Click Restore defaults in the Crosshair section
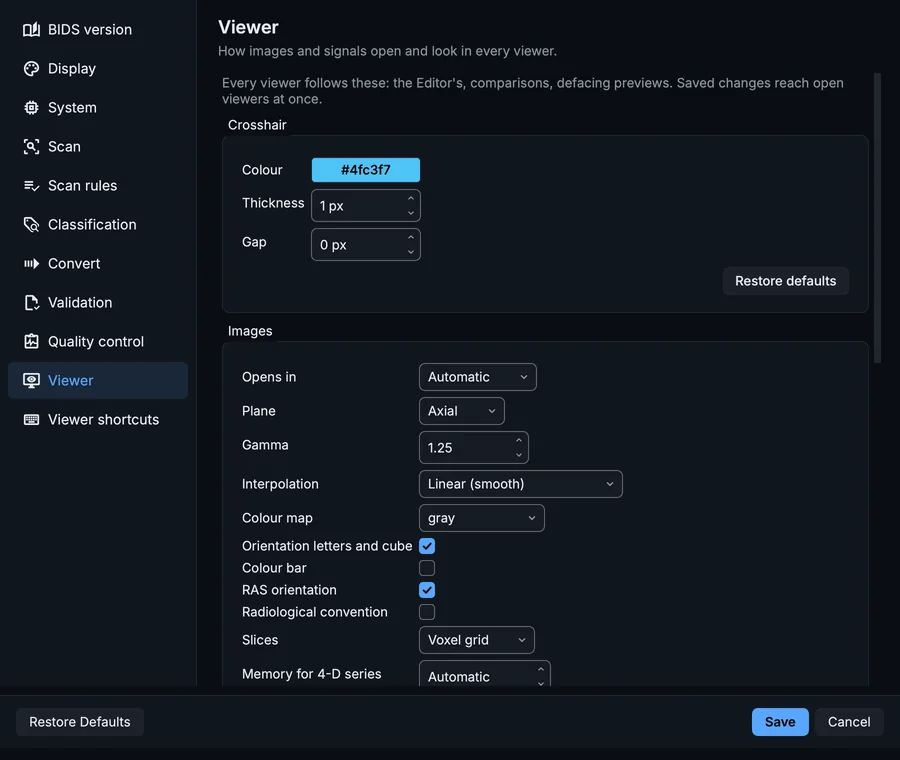Viewport: 900px width, 760px height. click(x=785, y=281)
